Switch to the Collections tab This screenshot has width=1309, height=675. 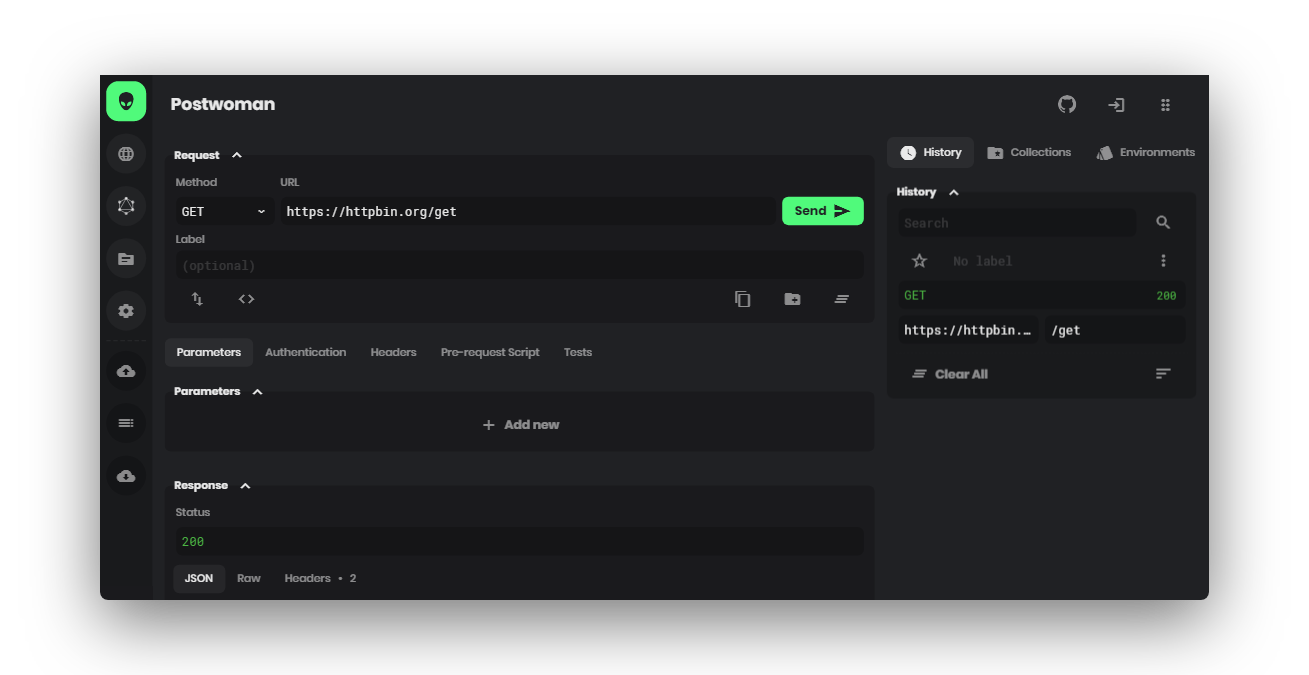1029,153
